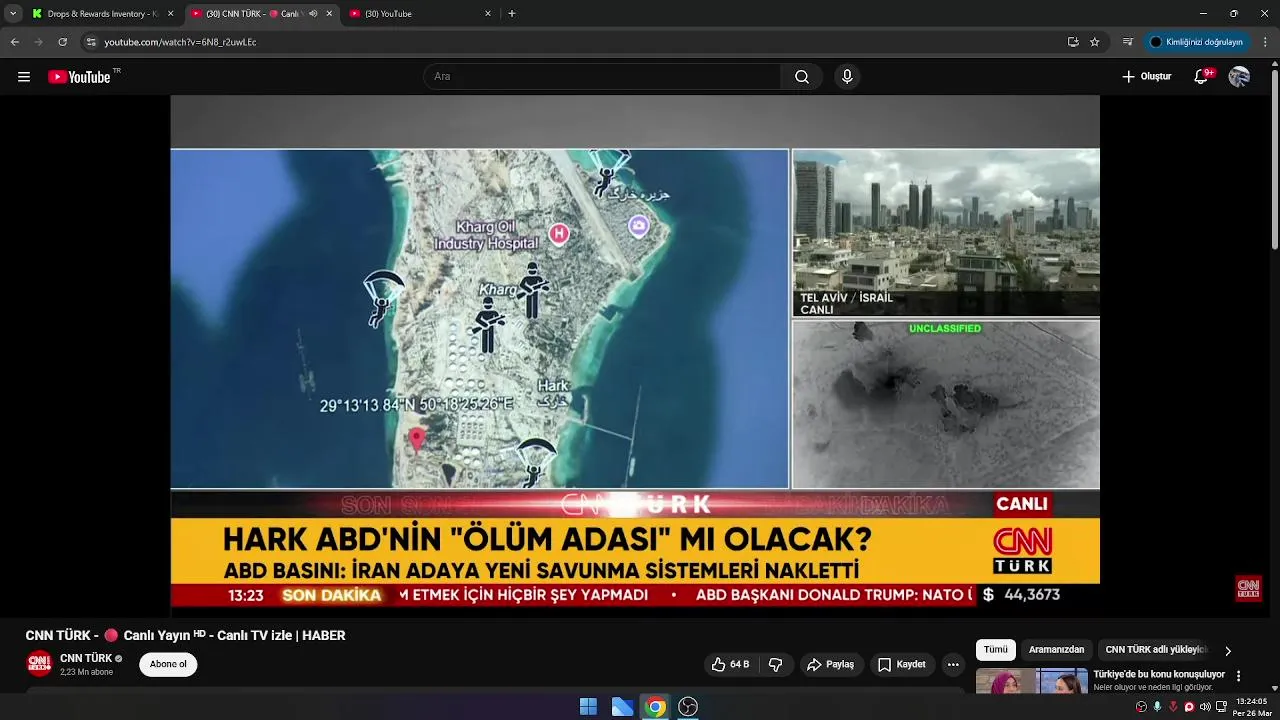The image size is (1280, 720).
Task: Expand the tab search dropdown arrow
Action: (x=13, y=14)
